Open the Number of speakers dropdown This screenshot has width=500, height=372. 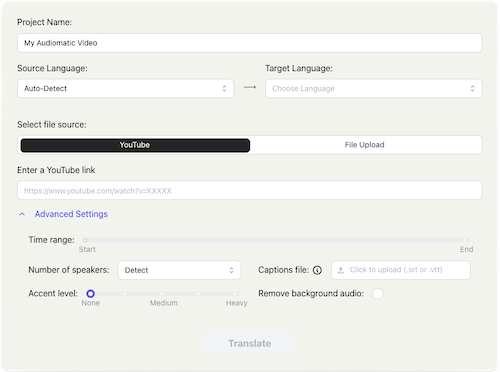179,270
